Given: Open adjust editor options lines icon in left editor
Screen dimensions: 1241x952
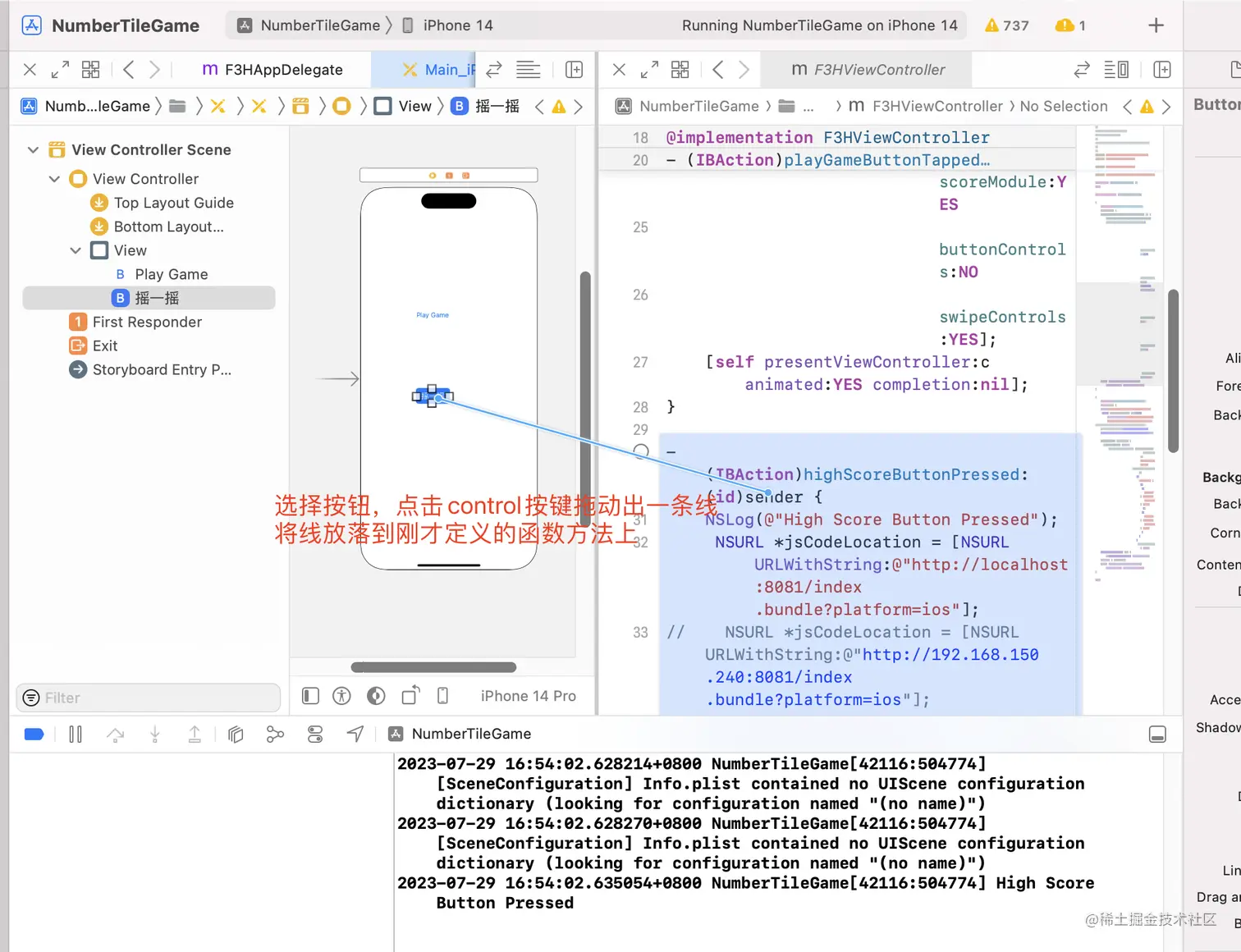Looking at the screenshot, I should coord(528,70).
